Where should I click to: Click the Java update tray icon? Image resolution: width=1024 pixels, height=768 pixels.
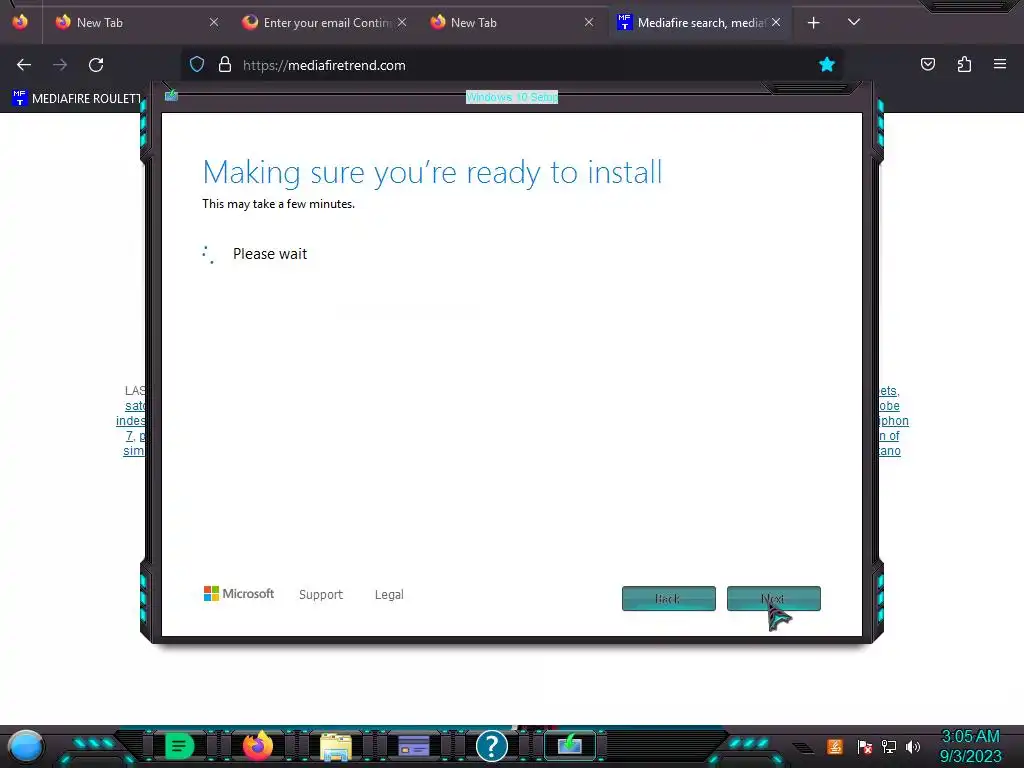[835, 746]
